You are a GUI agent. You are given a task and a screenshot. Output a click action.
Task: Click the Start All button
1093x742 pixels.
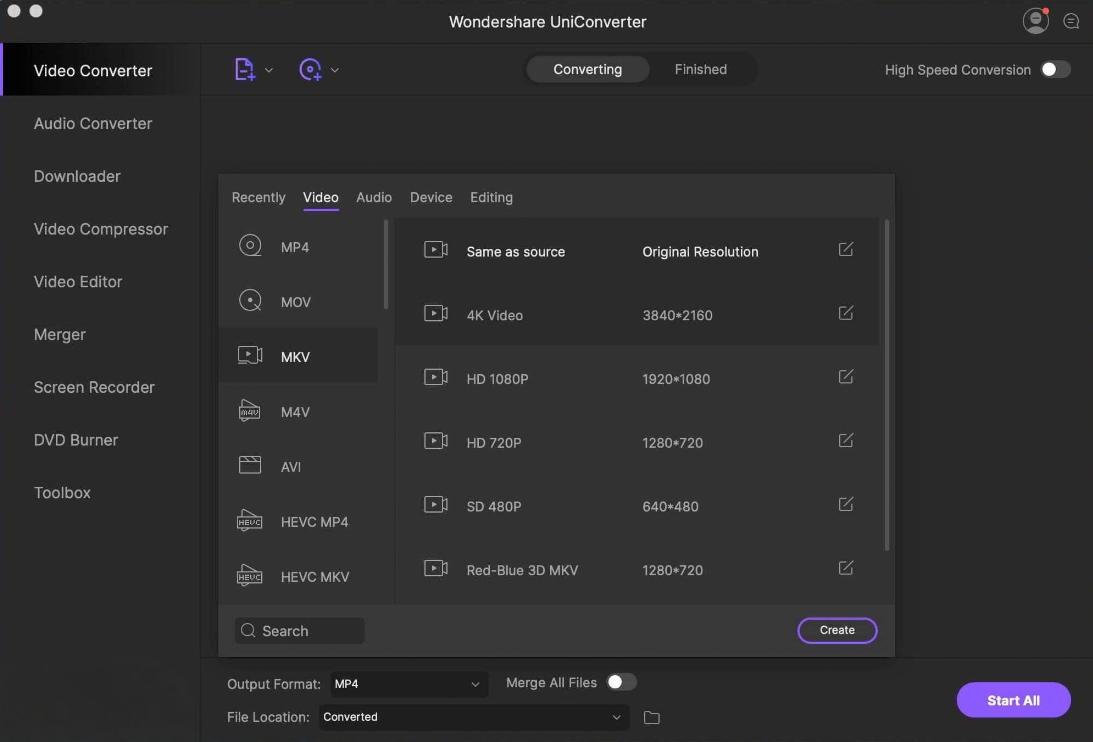pos(1014,700)
